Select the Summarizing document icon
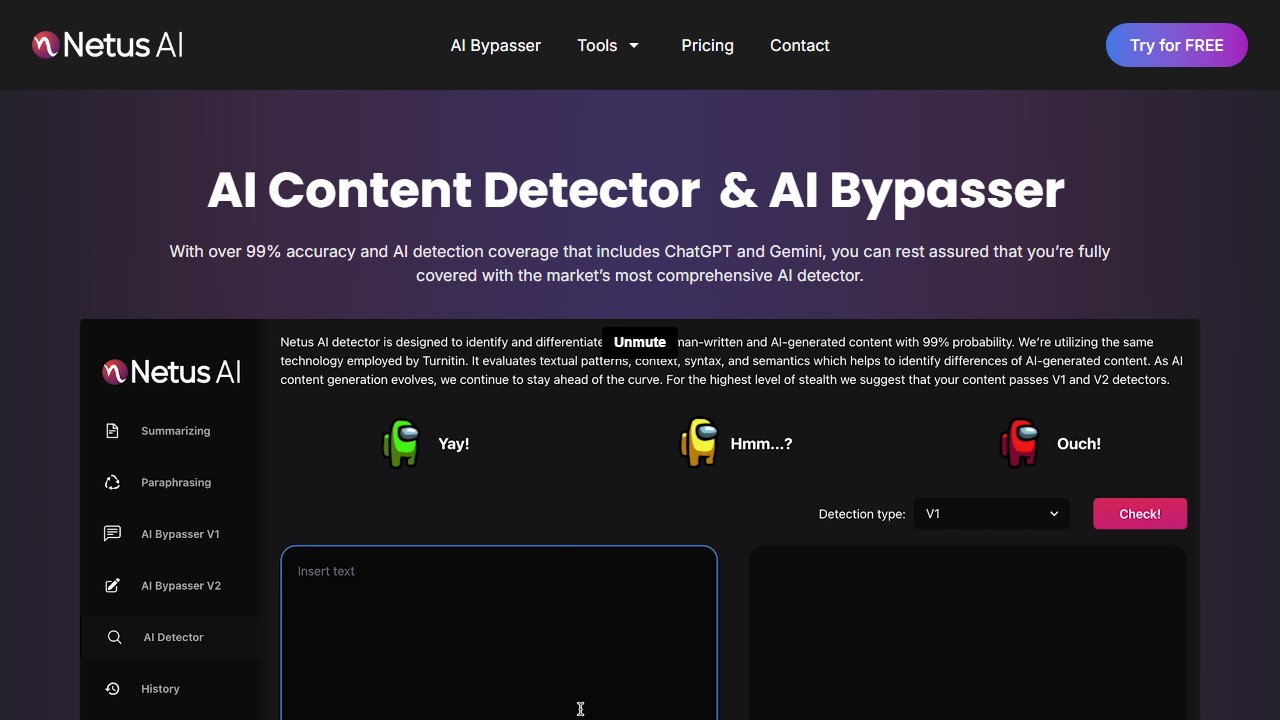The width and height of the screenshot is (1280, 720). (112, 430)
